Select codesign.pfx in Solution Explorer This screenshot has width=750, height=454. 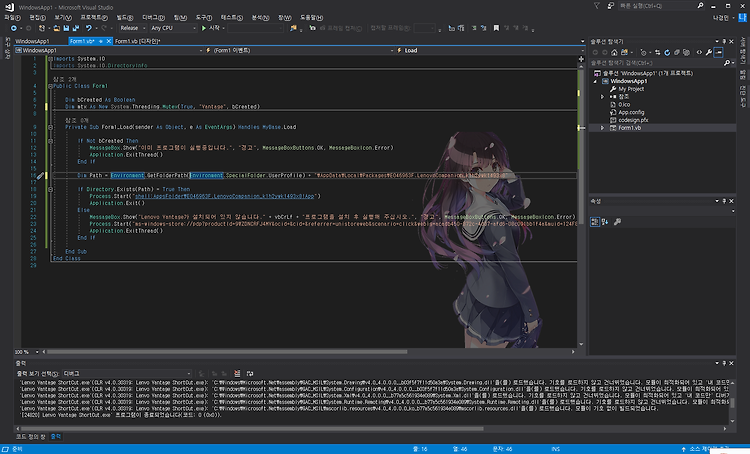pos(633,120)
